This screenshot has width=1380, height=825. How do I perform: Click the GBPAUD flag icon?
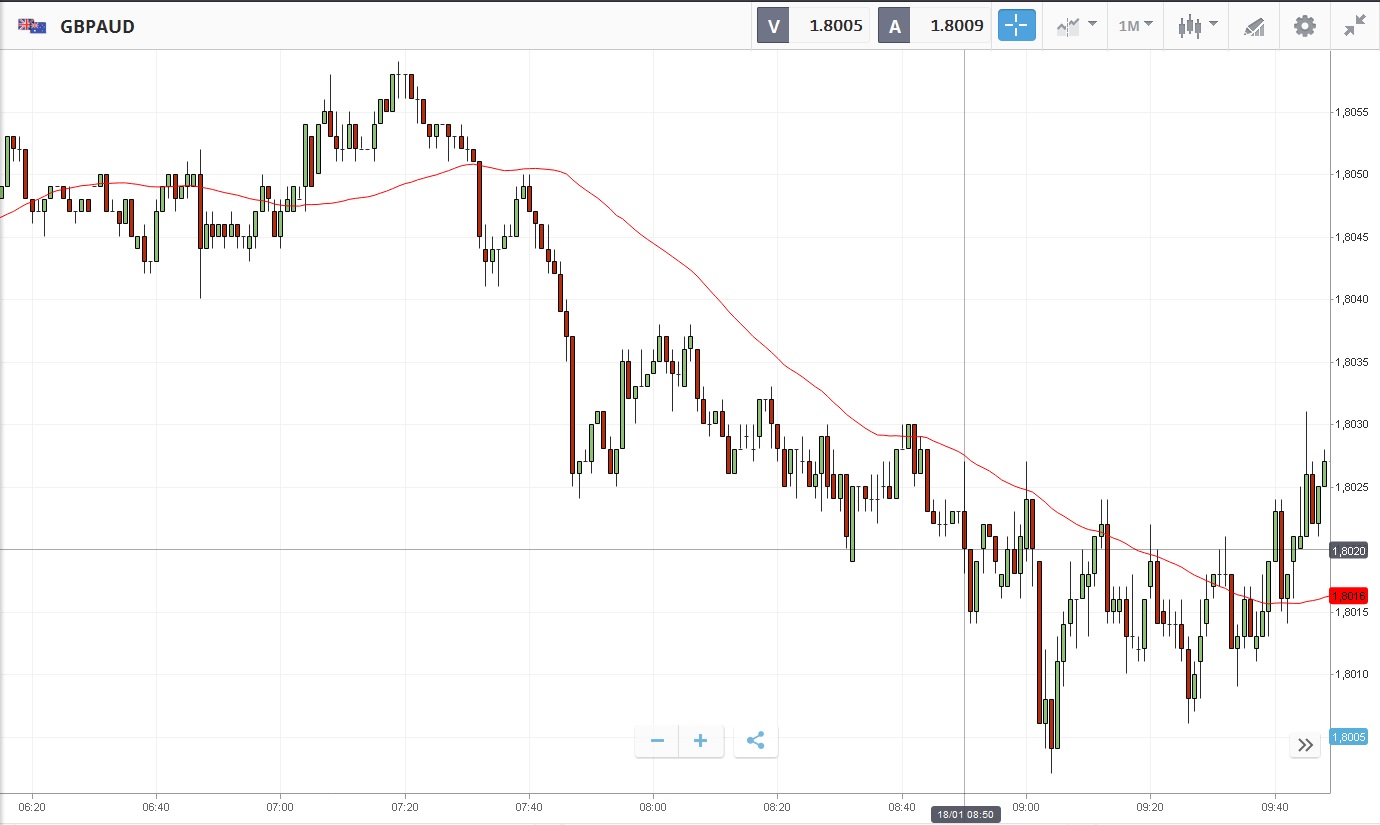(32, 26)
